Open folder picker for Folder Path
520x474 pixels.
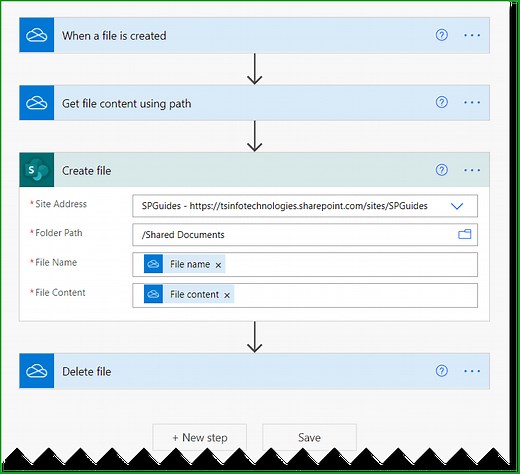pyautogui.click(x=465, y=234)
